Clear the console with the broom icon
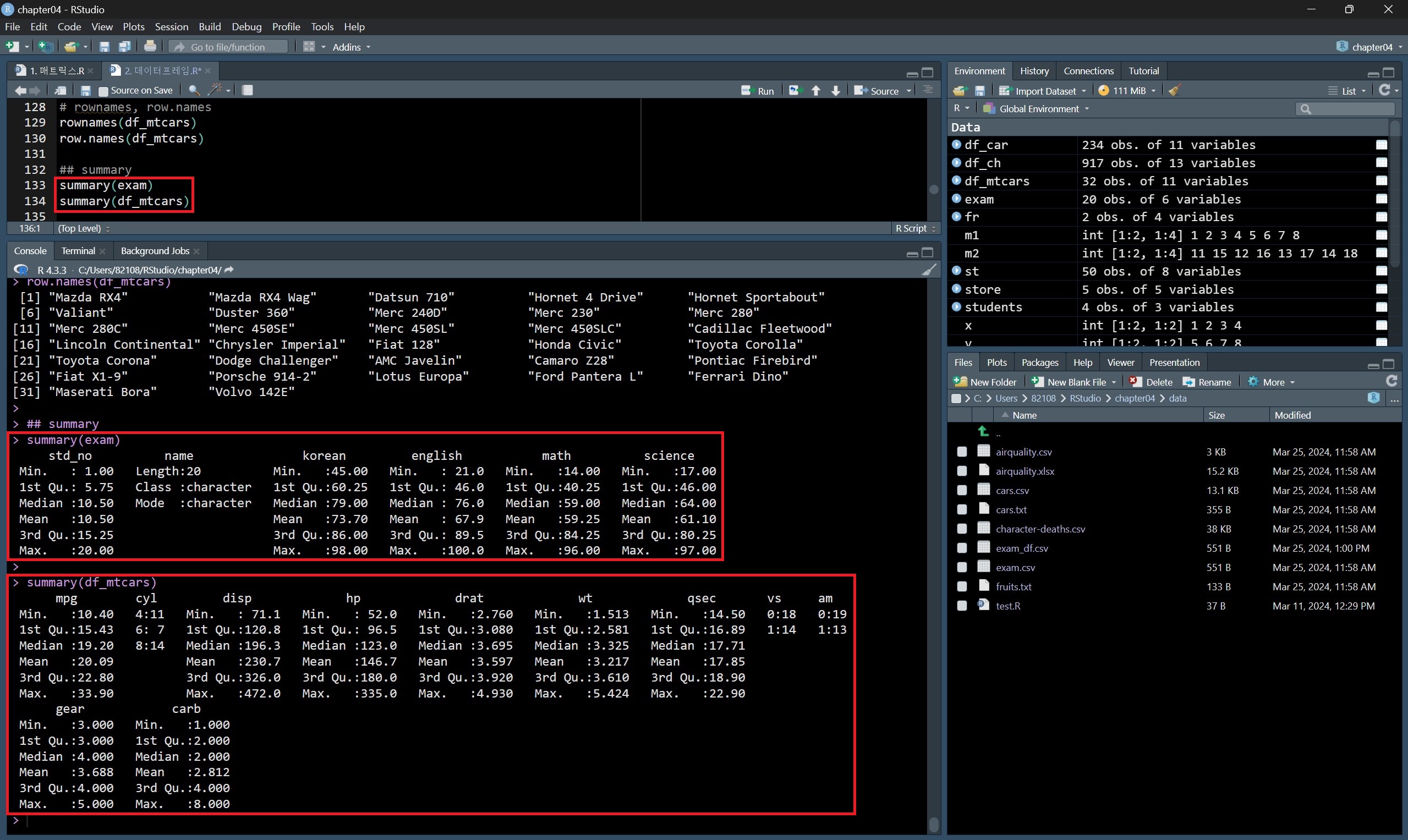This screenshot has width=1408, height=840. (928, 270)
